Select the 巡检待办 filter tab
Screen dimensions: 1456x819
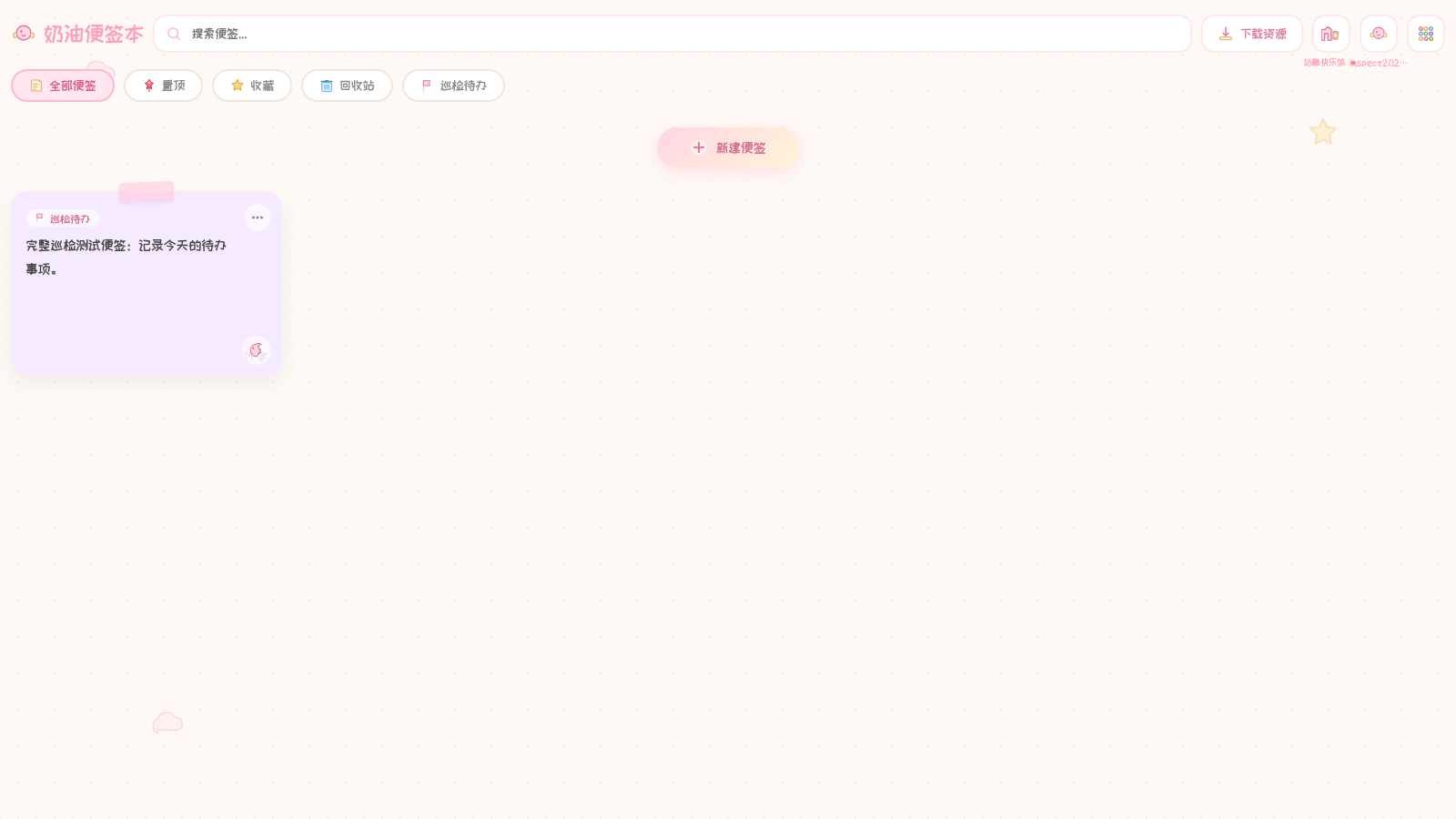[x=453, y=86]
